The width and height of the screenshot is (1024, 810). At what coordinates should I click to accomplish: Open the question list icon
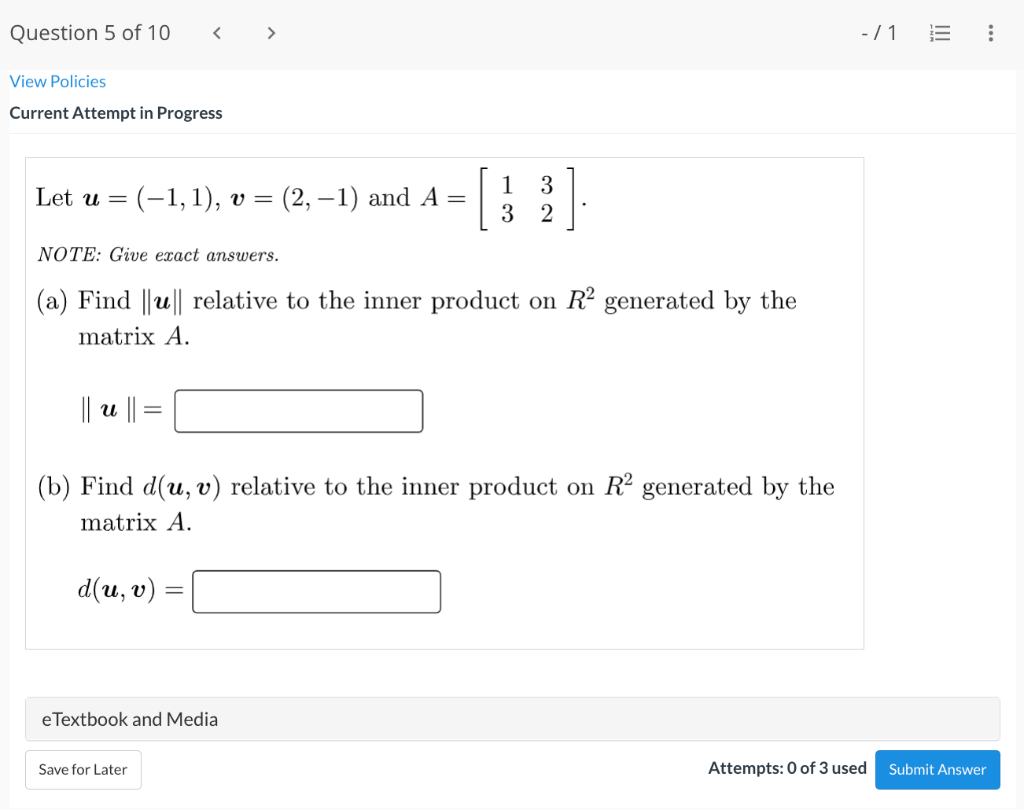pyautogui.click(x=940, y=33)
